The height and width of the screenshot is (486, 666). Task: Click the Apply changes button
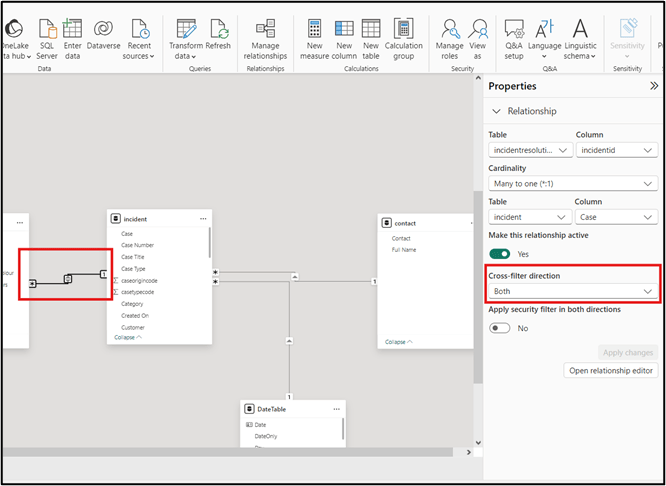click(x=628, y=352)
